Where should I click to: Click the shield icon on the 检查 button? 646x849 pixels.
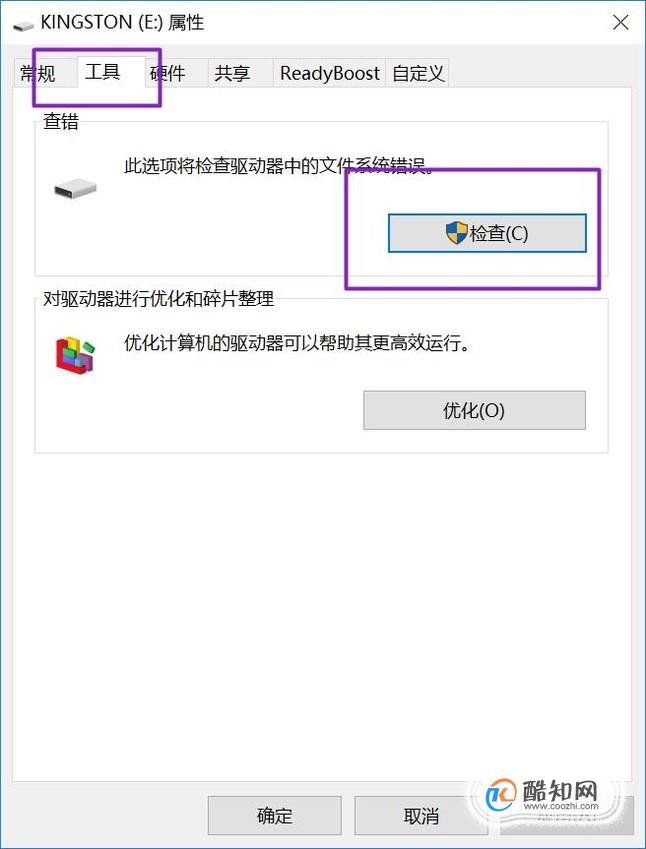456,233
